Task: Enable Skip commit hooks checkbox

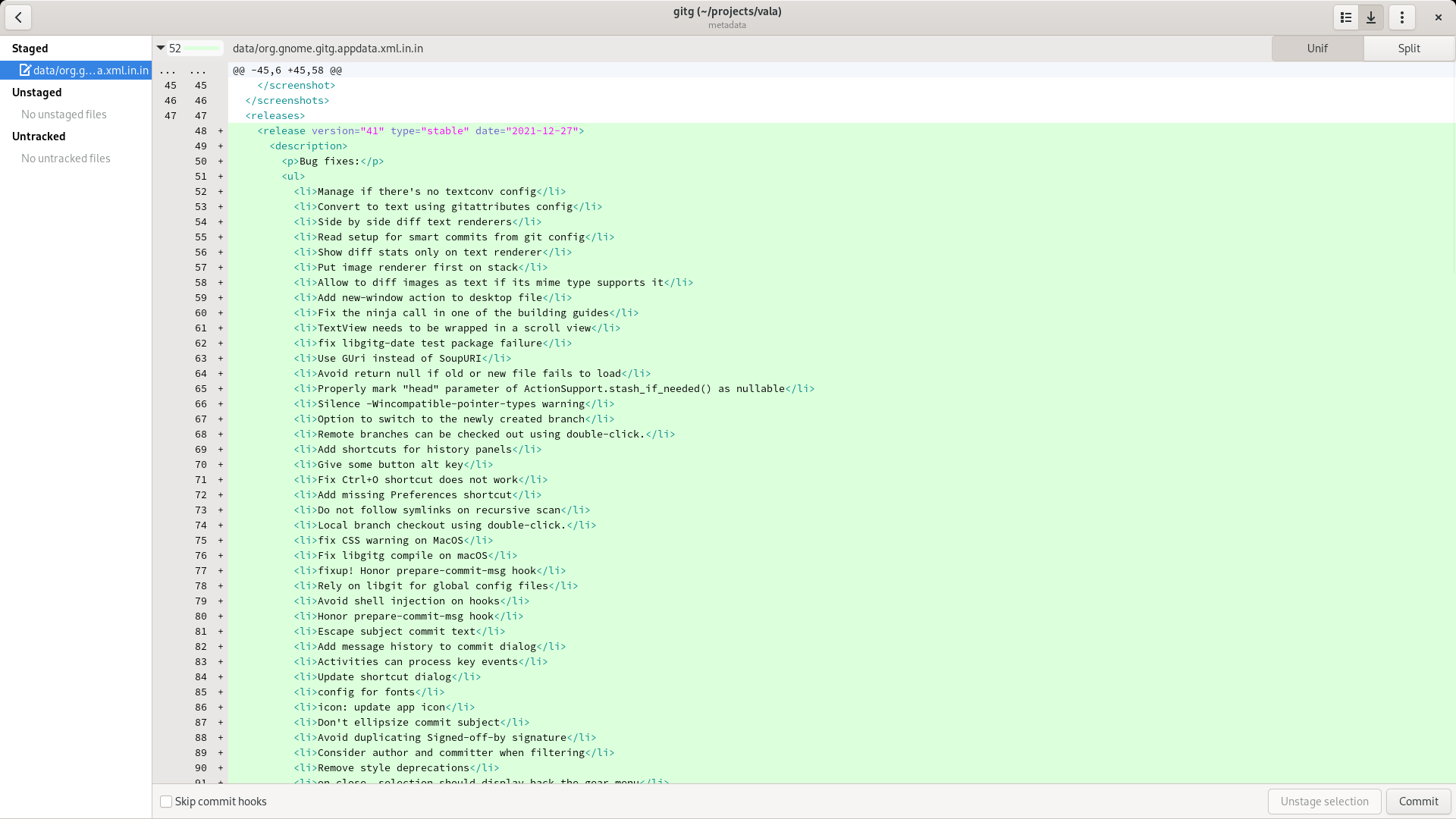Action: [166, 802]
